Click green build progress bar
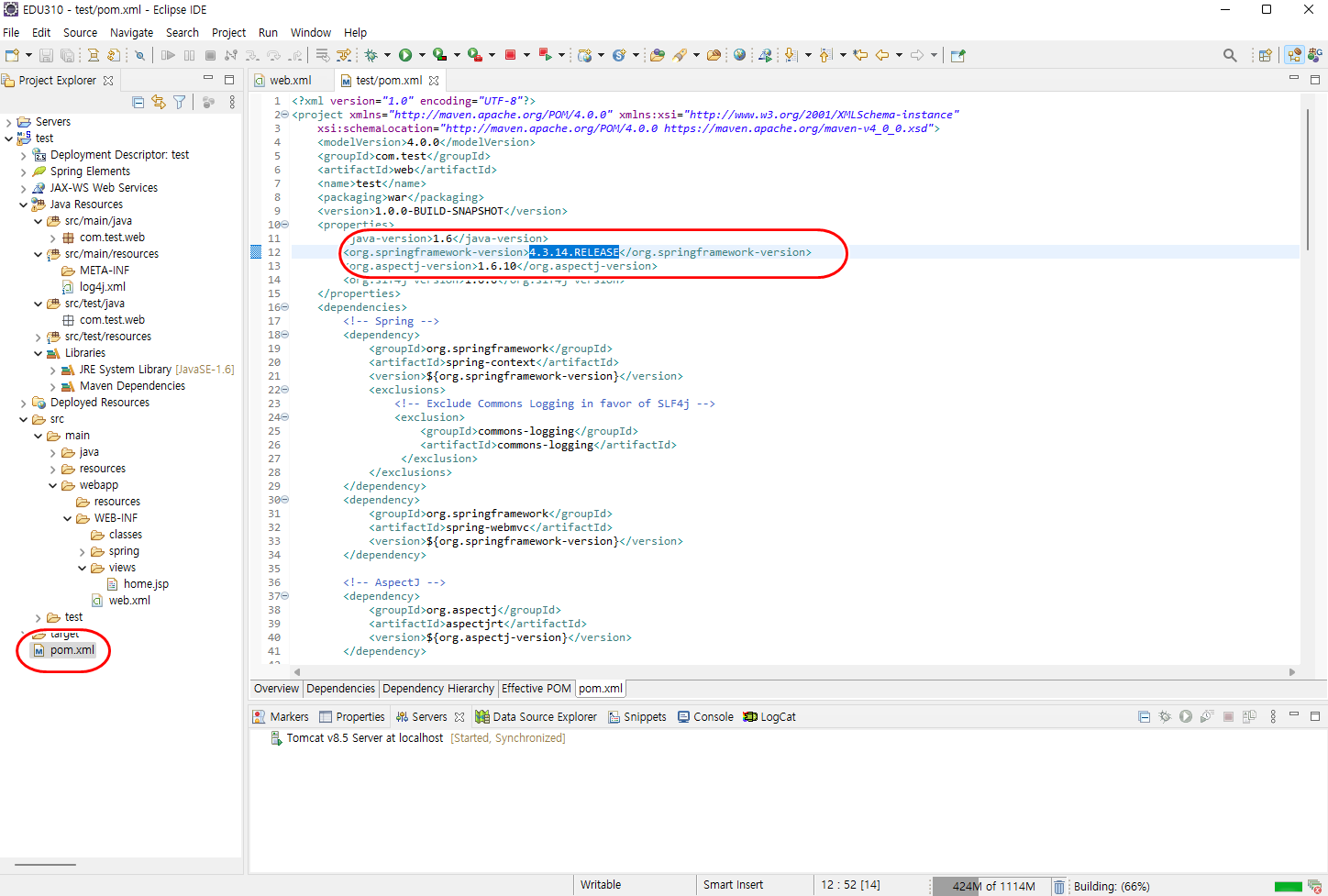The height and width of the screenshot is (896, 1328). (1289, 886)
